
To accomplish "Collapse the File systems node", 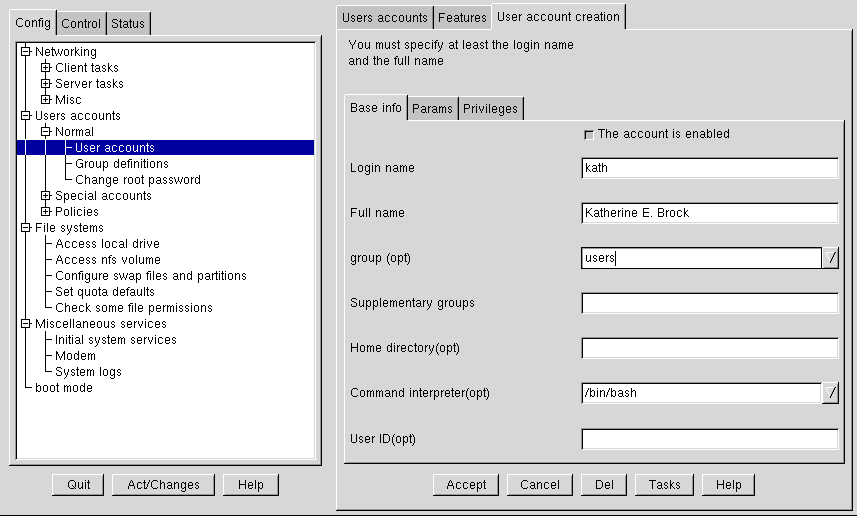I will pyautogui.click(x=26, y=228).
